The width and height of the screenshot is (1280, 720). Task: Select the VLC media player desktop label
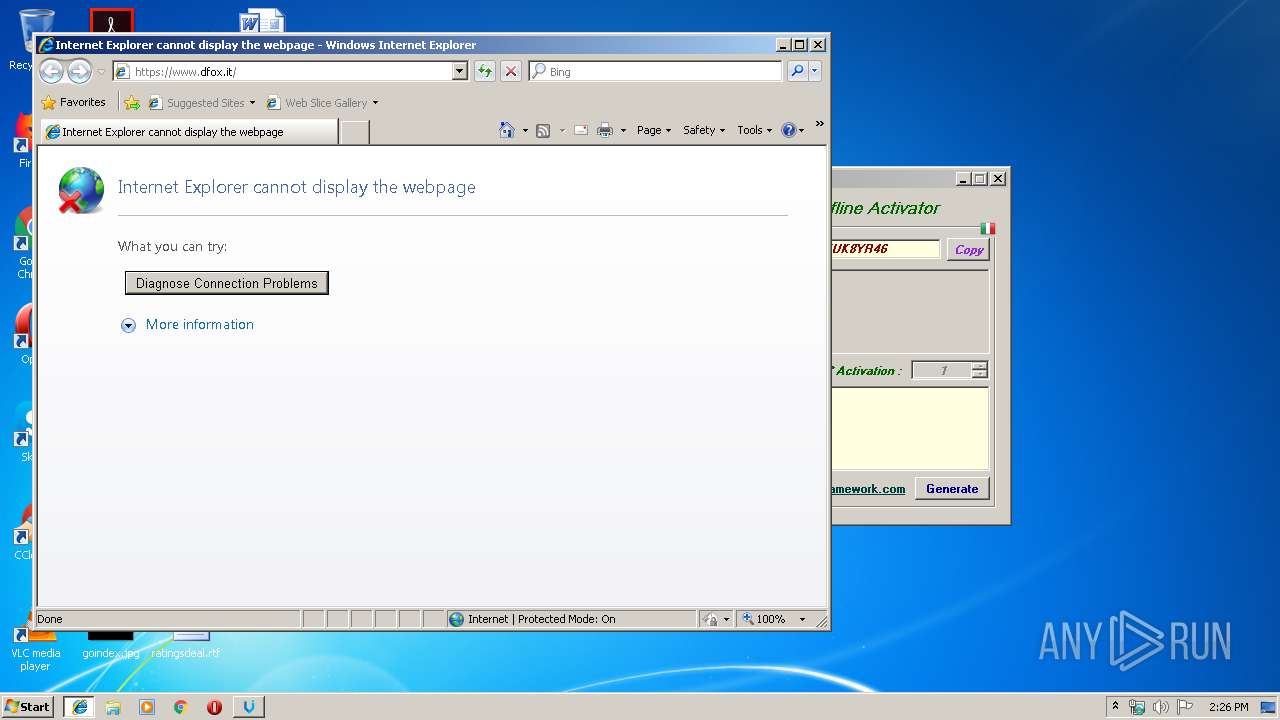click(35, 659)
